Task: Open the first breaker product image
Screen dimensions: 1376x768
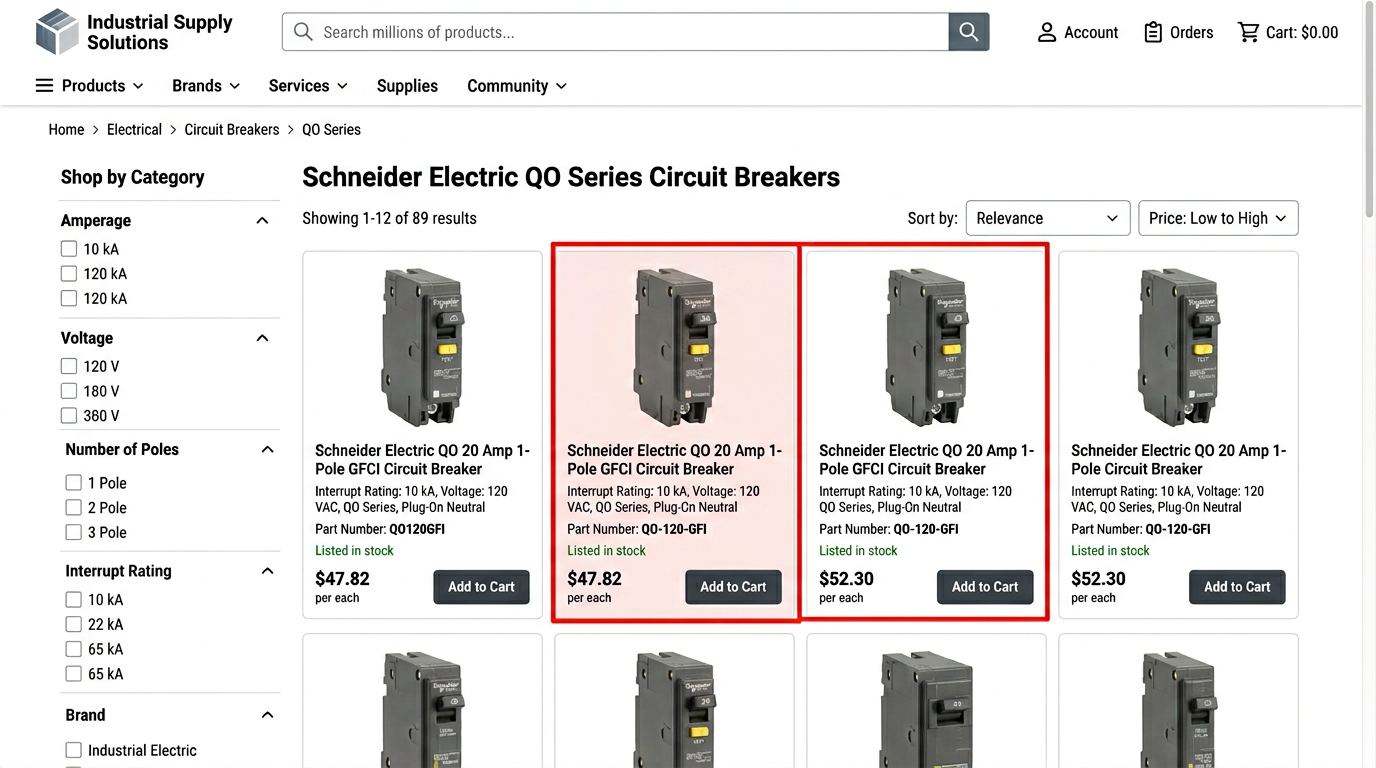Action: tap(422, 347)
